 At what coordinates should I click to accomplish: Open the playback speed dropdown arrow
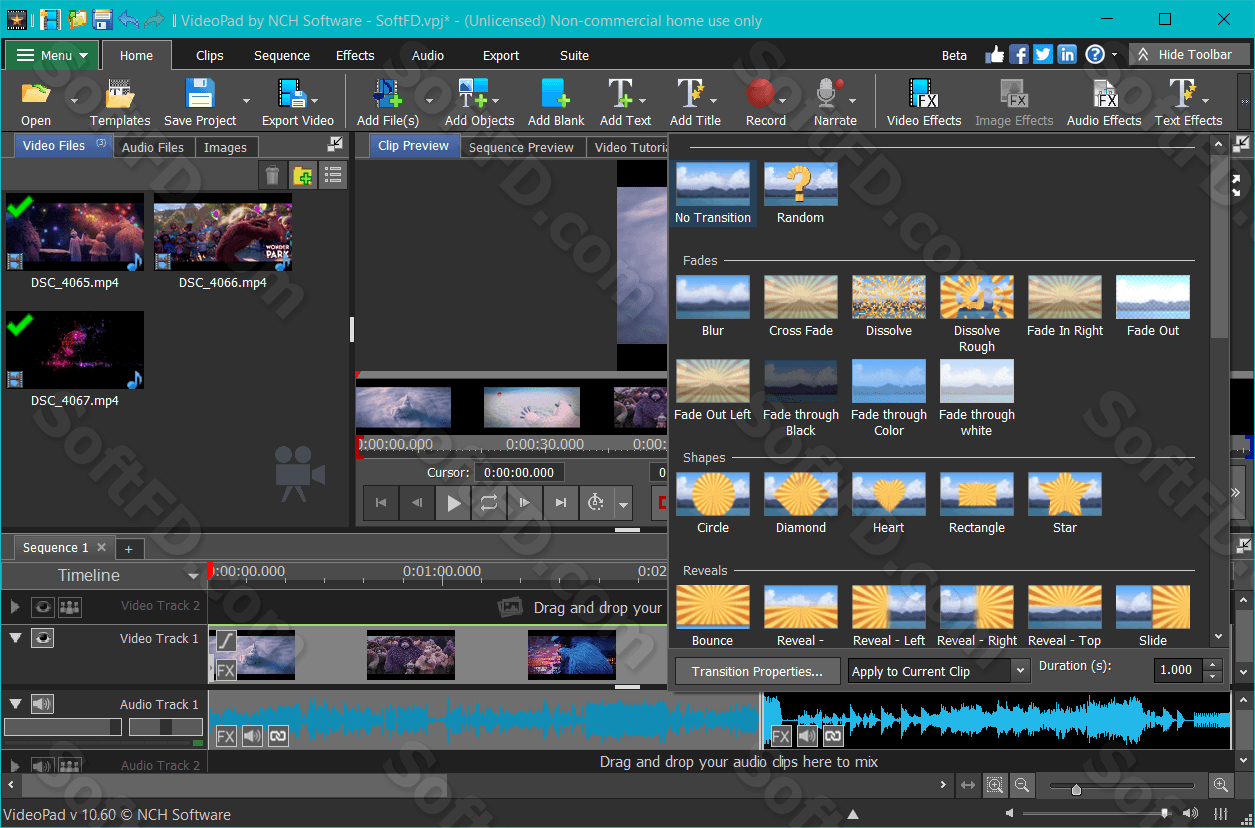point(623,503)
